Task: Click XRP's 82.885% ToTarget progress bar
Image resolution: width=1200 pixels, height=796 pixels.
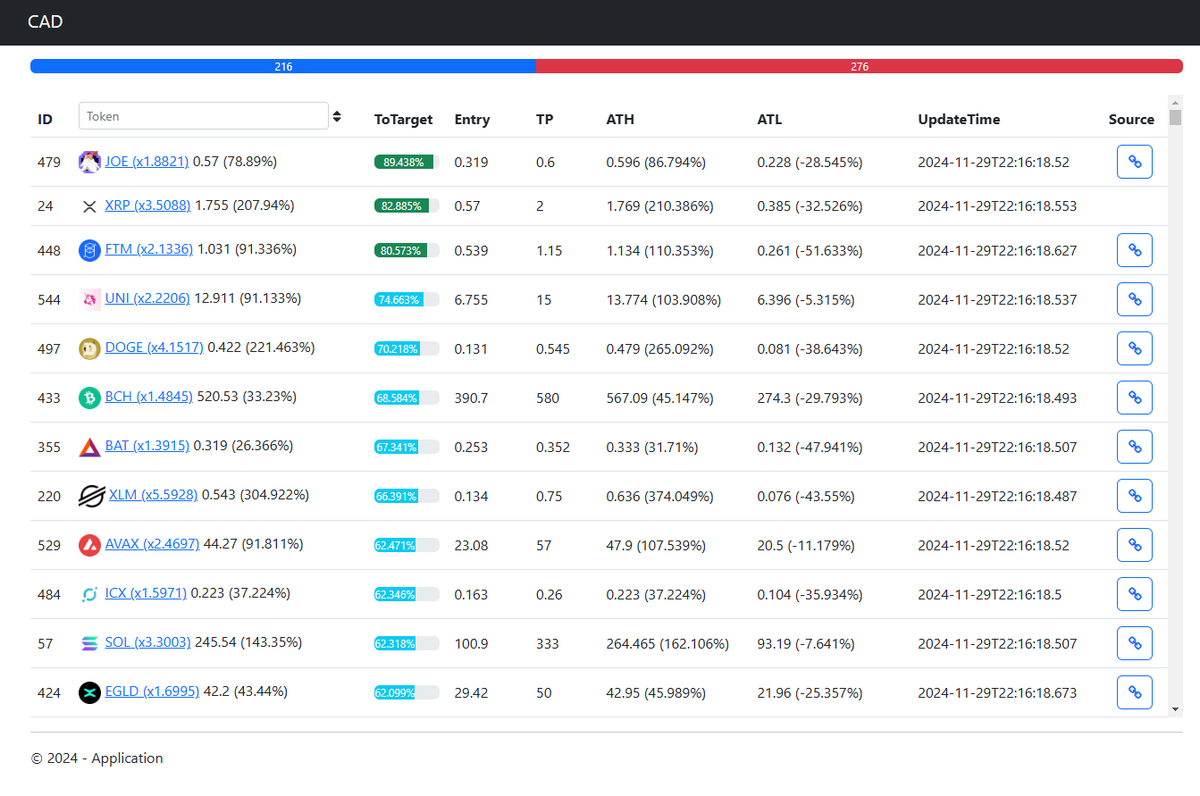Action: point(407,206)
